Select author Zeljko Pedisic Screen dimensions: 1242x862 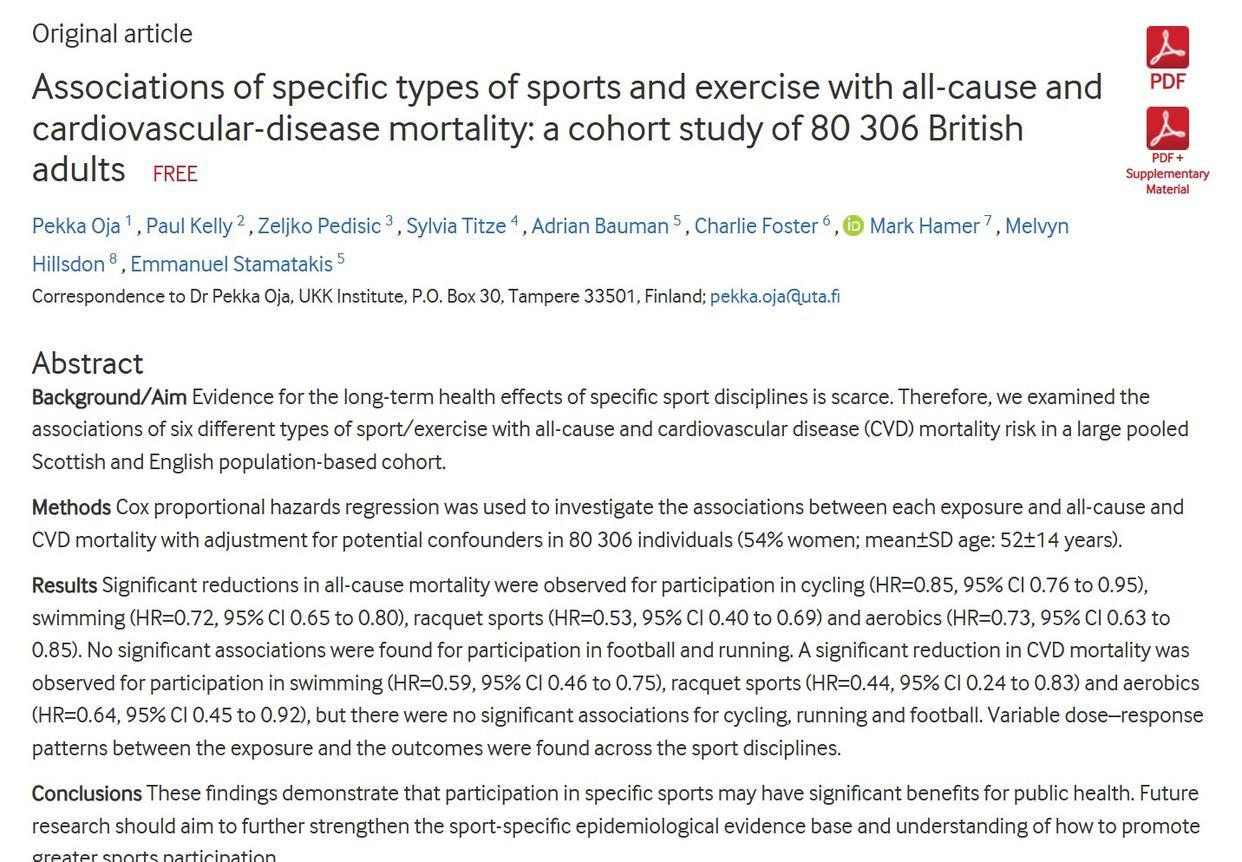point(319,227)
